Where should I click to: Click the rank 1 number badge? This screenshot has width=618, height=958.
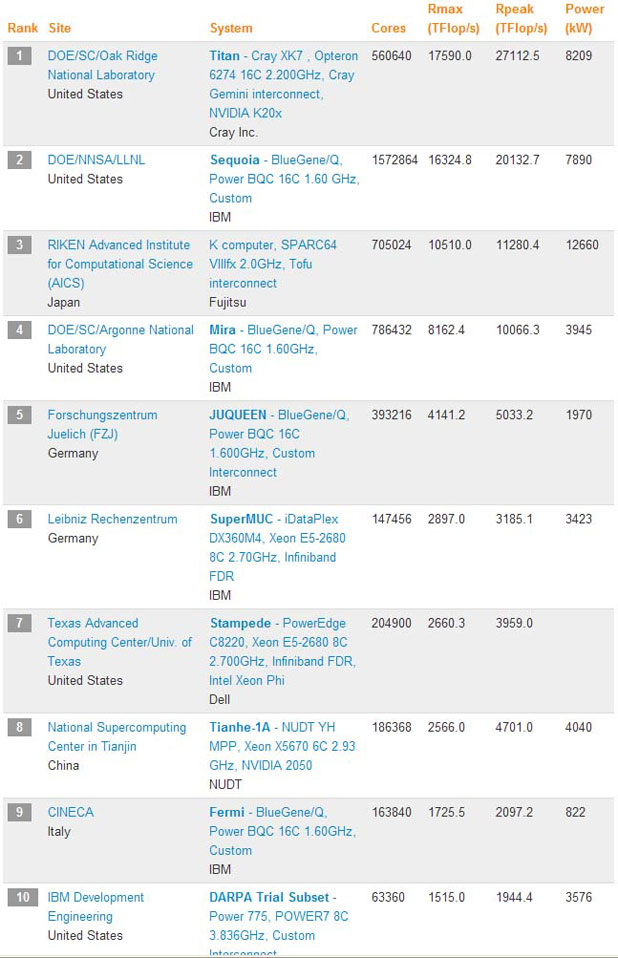click(20, 56)
